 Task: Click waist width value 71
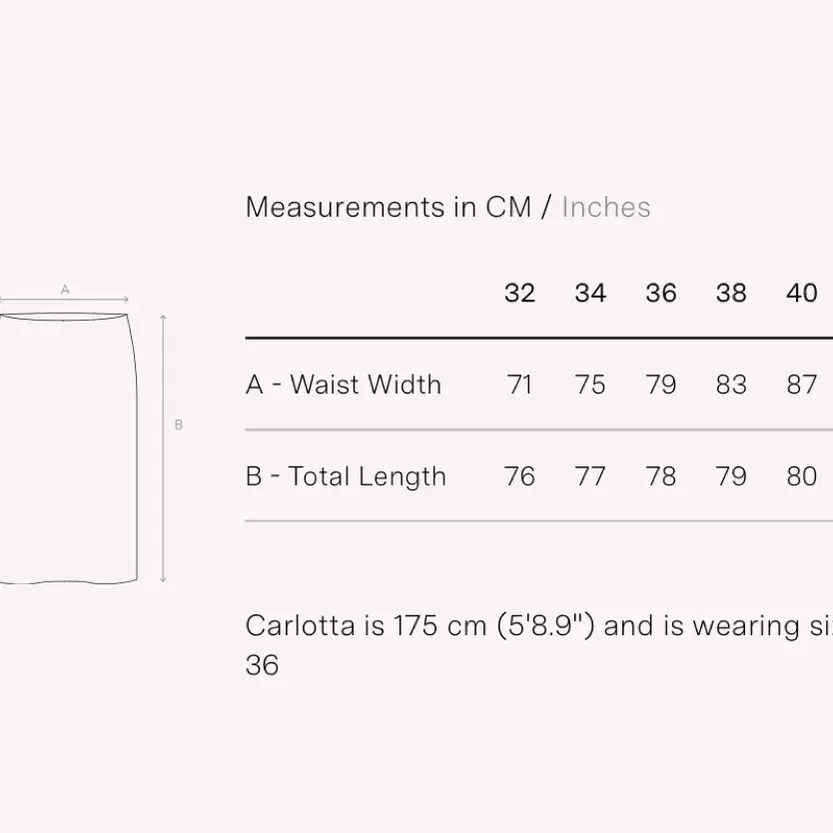520,385
